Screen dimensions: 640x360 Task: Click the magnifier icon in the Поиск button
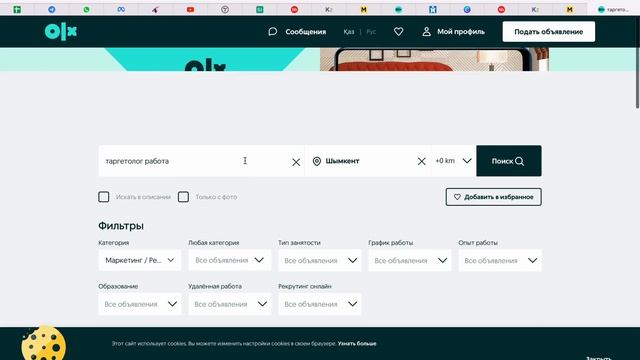(519, 161)
